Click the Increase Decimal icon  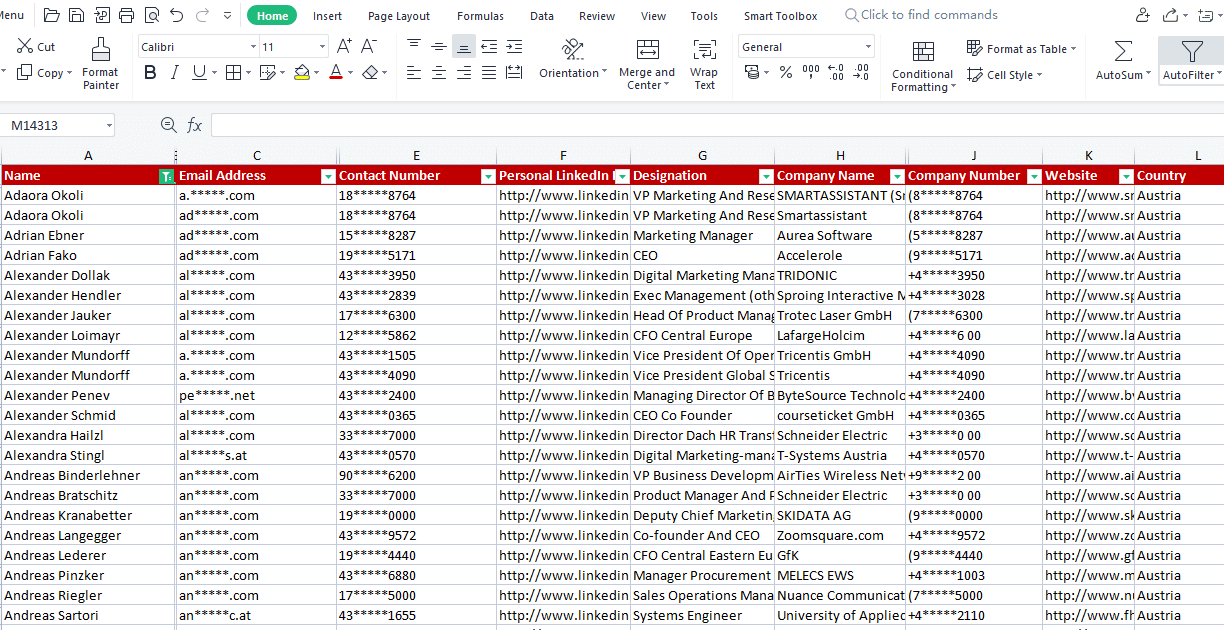click(x=836, y=73)
